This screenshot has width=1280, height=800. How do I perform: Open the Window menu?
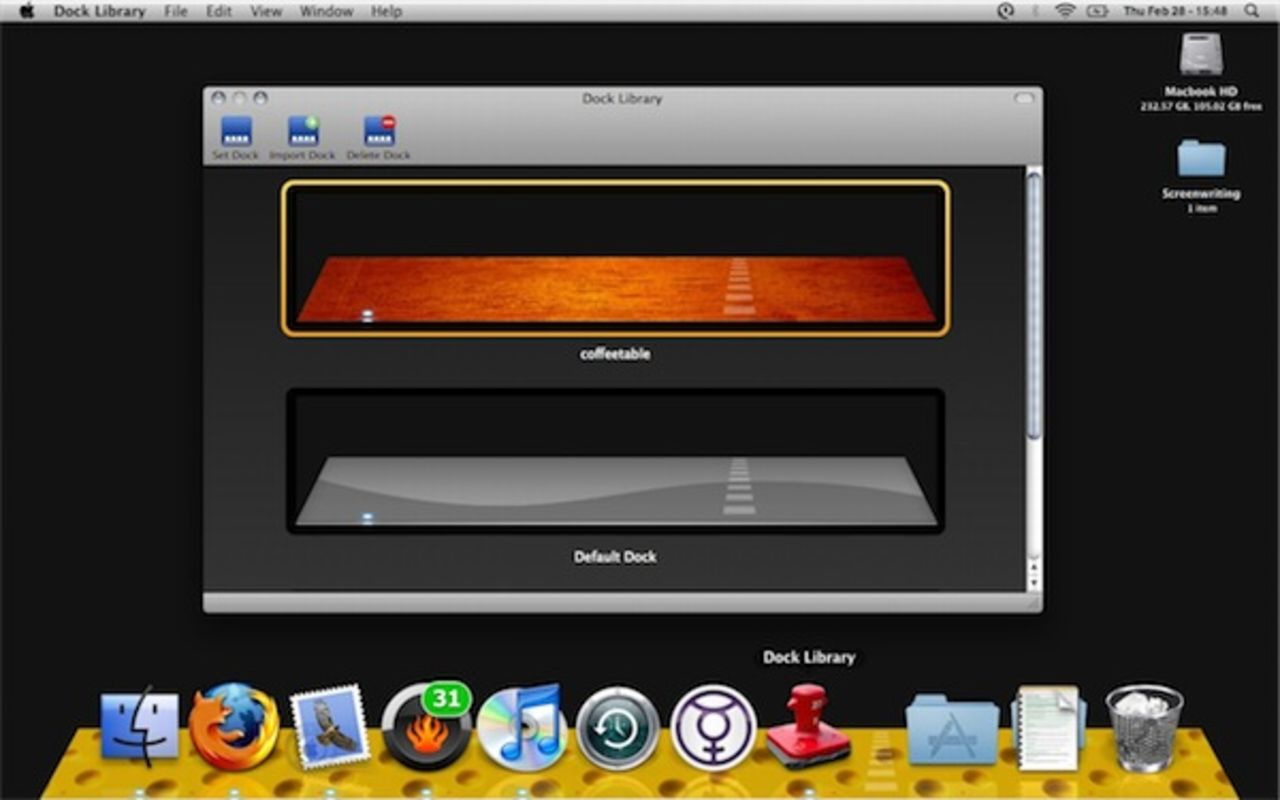(326, 11)
